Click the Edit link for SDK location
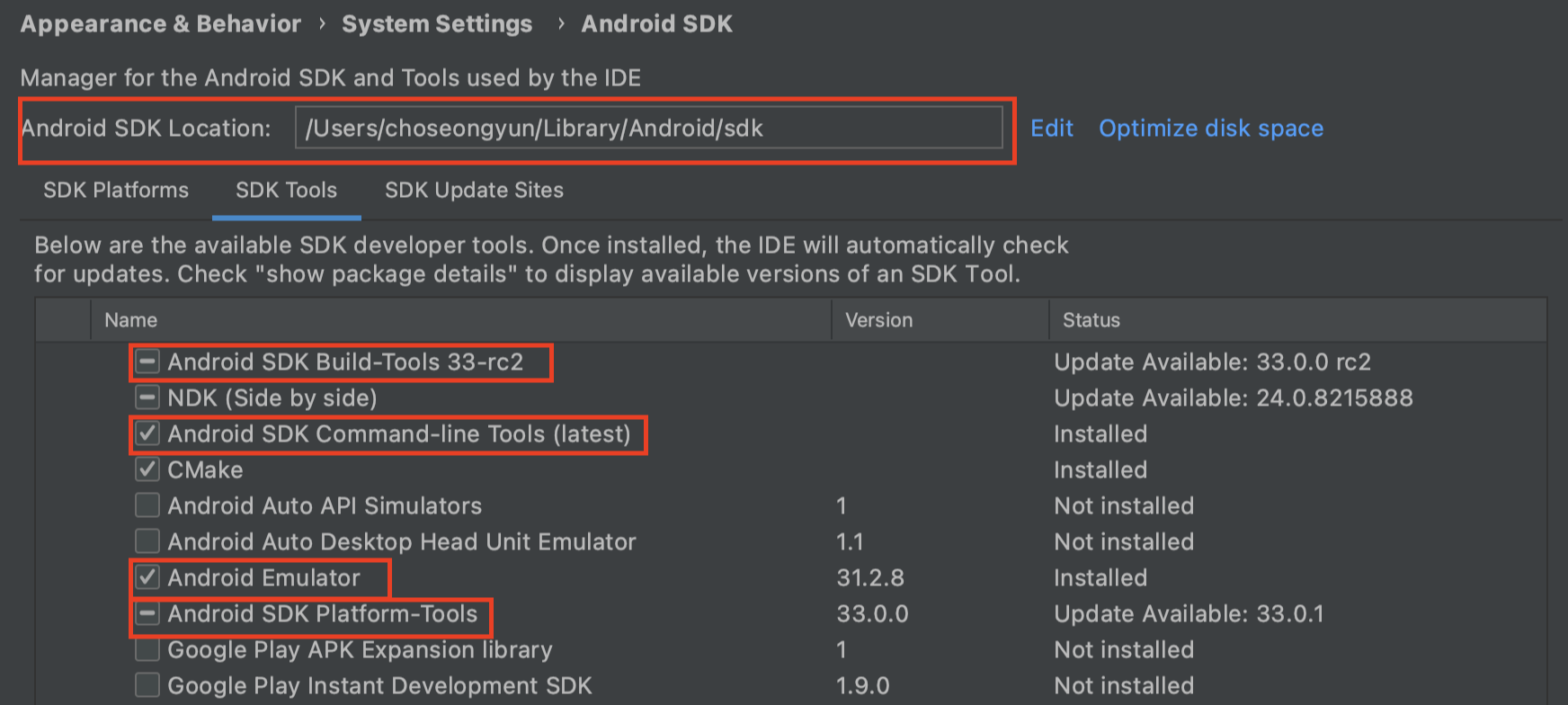Viewport: 1568px width, 705px height. [x=1052, y=129]
